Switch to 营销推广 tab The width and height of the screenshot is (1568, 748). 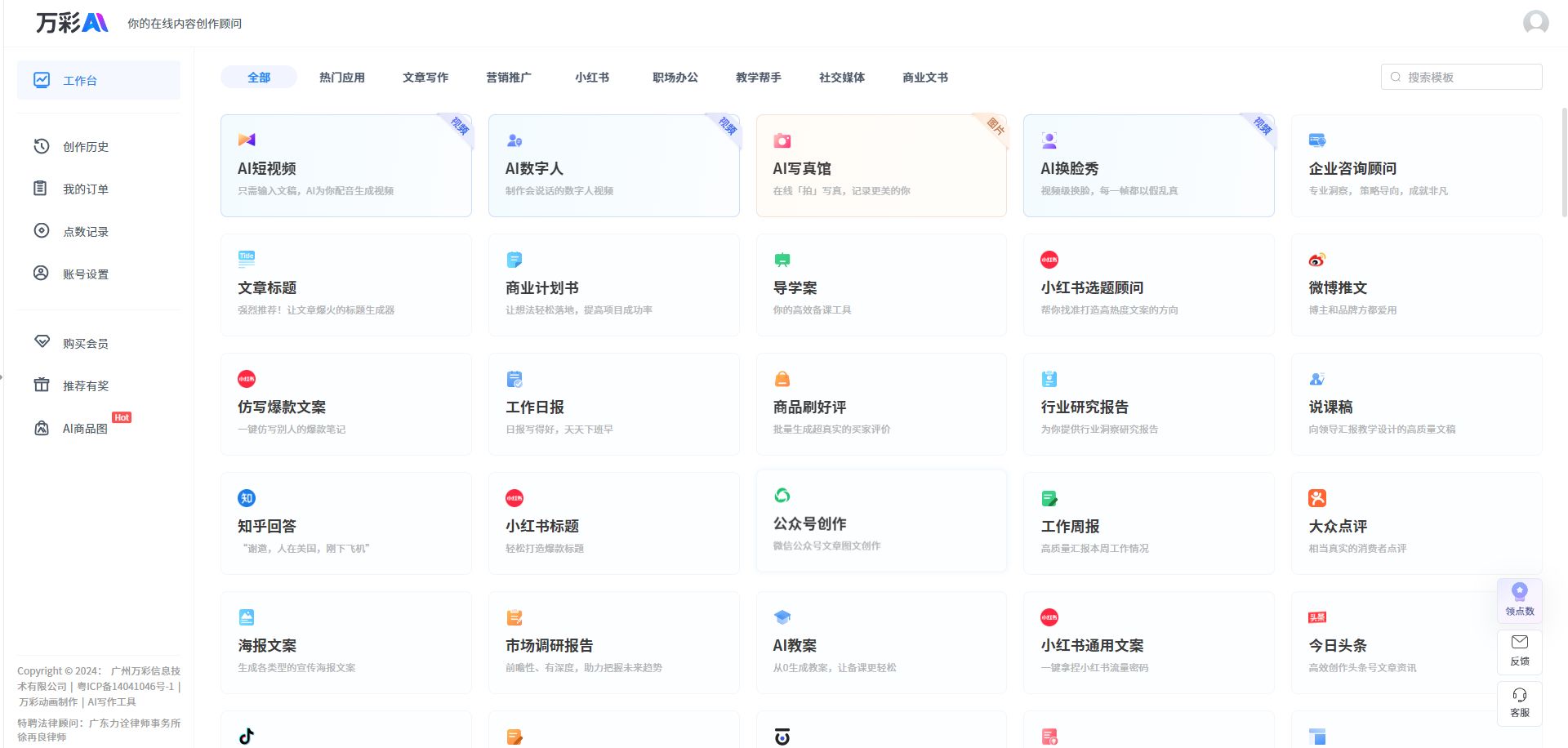click(x=509, y=78)
